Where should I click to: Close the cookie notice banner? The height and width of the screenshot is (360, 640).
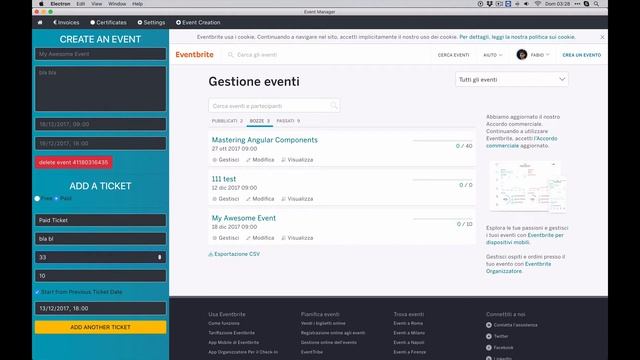602,37
